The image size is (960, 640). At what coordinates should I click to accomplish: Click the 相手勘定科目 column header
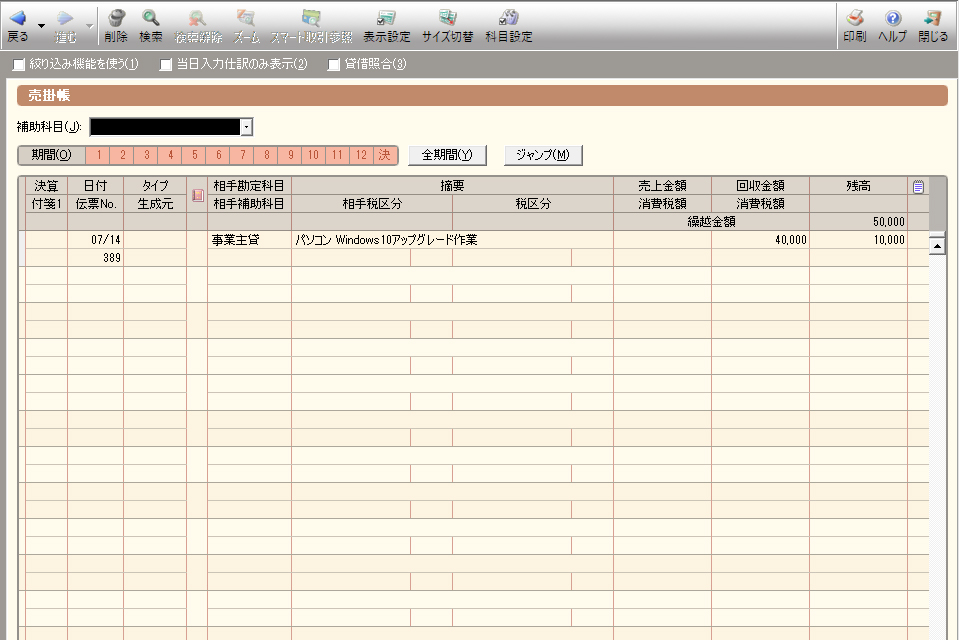coord(249,186)
